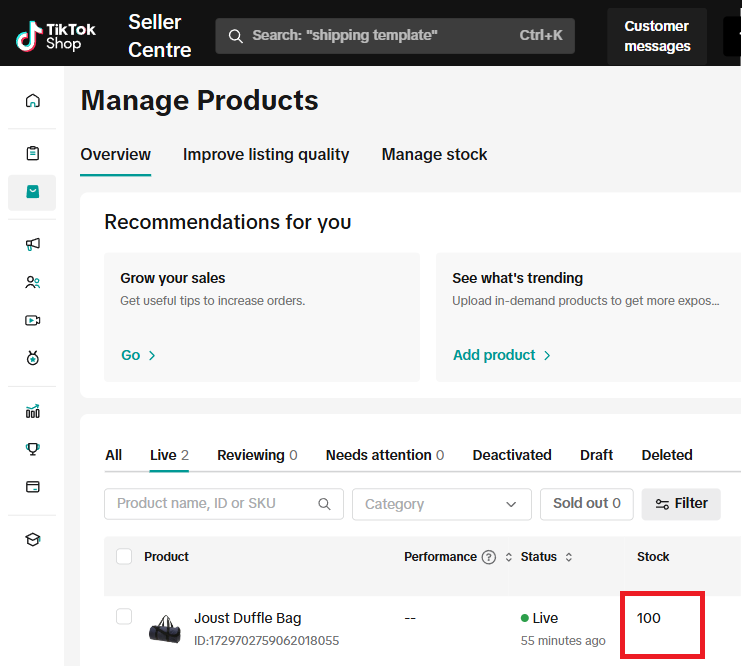Tick the select-all checkbox in Product header
Screen dimensions: 742x666
point(124,557)
